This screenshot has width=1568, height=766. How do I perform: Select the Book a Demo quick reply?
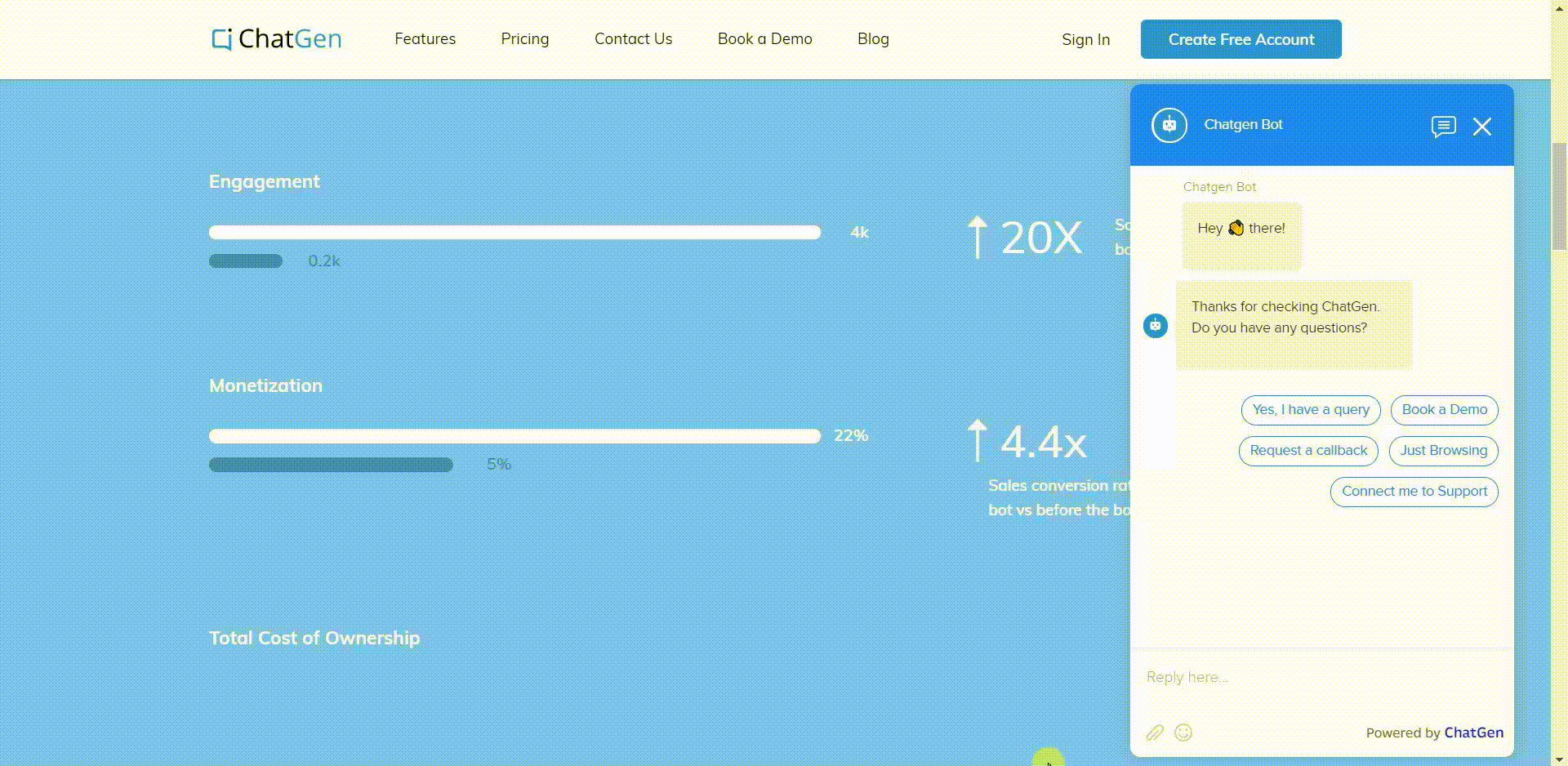(x=1444, y=410)
